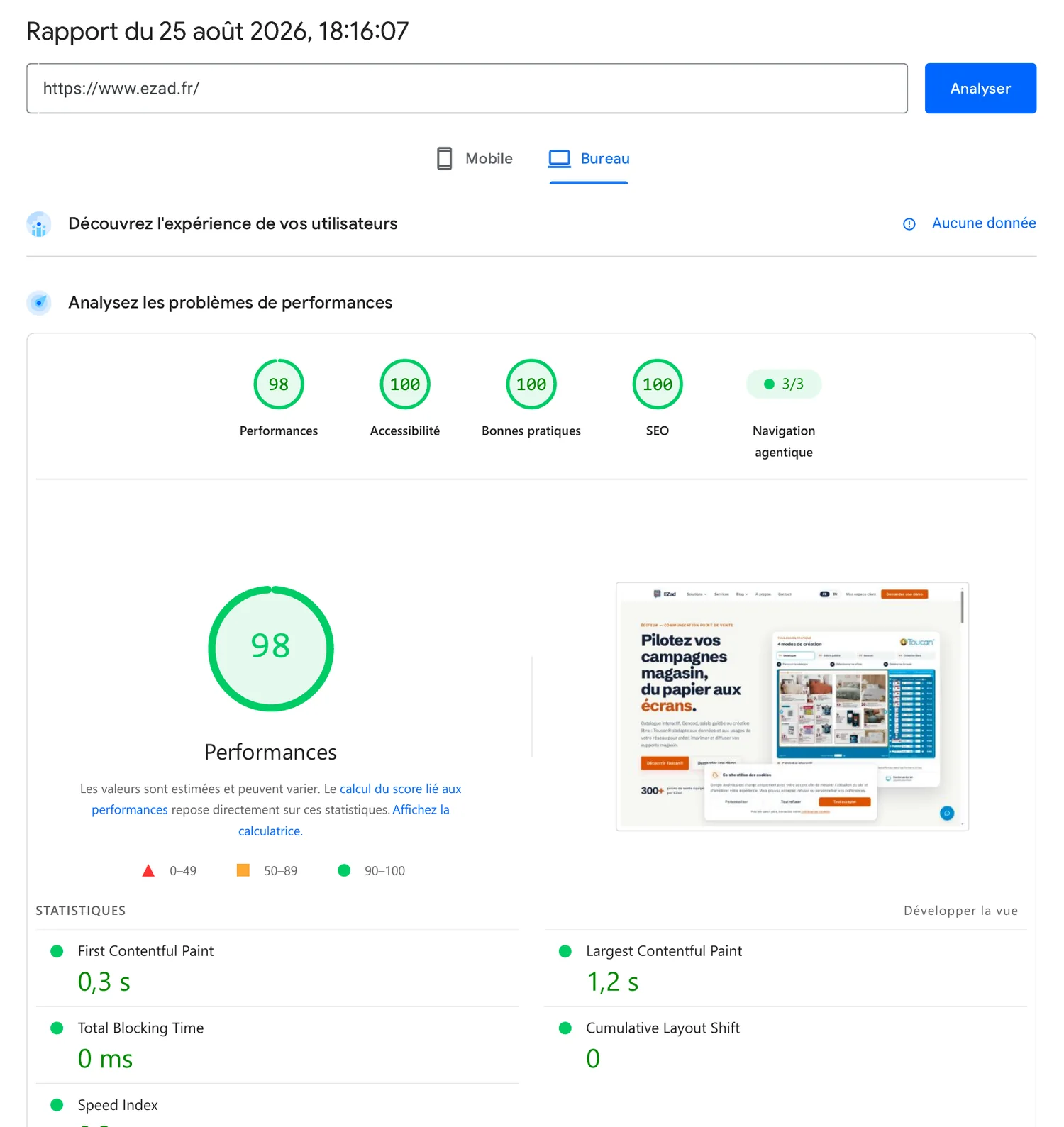Click the First Contentful Paint metric label

[x=145, y=951]
